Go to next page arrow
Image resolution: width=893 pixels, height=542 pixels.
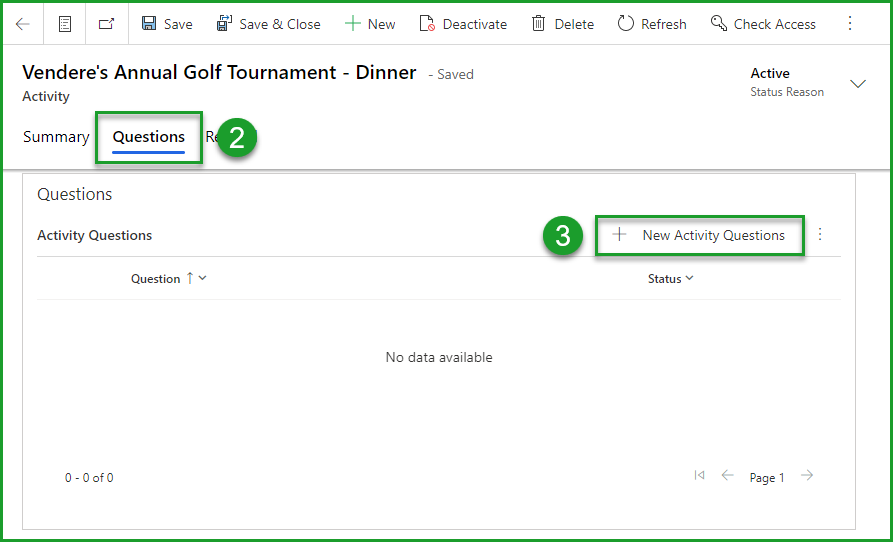tap(807, 476)
